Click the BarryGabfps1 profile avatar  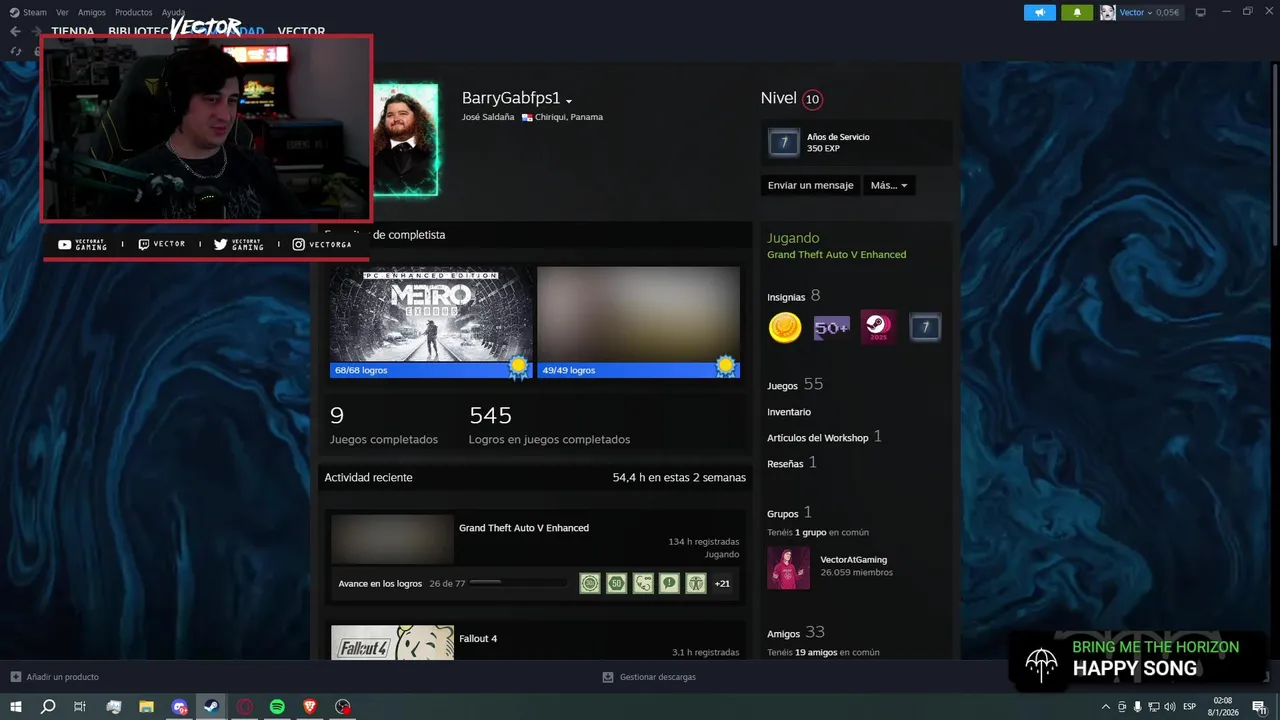(x=405, y=139)
